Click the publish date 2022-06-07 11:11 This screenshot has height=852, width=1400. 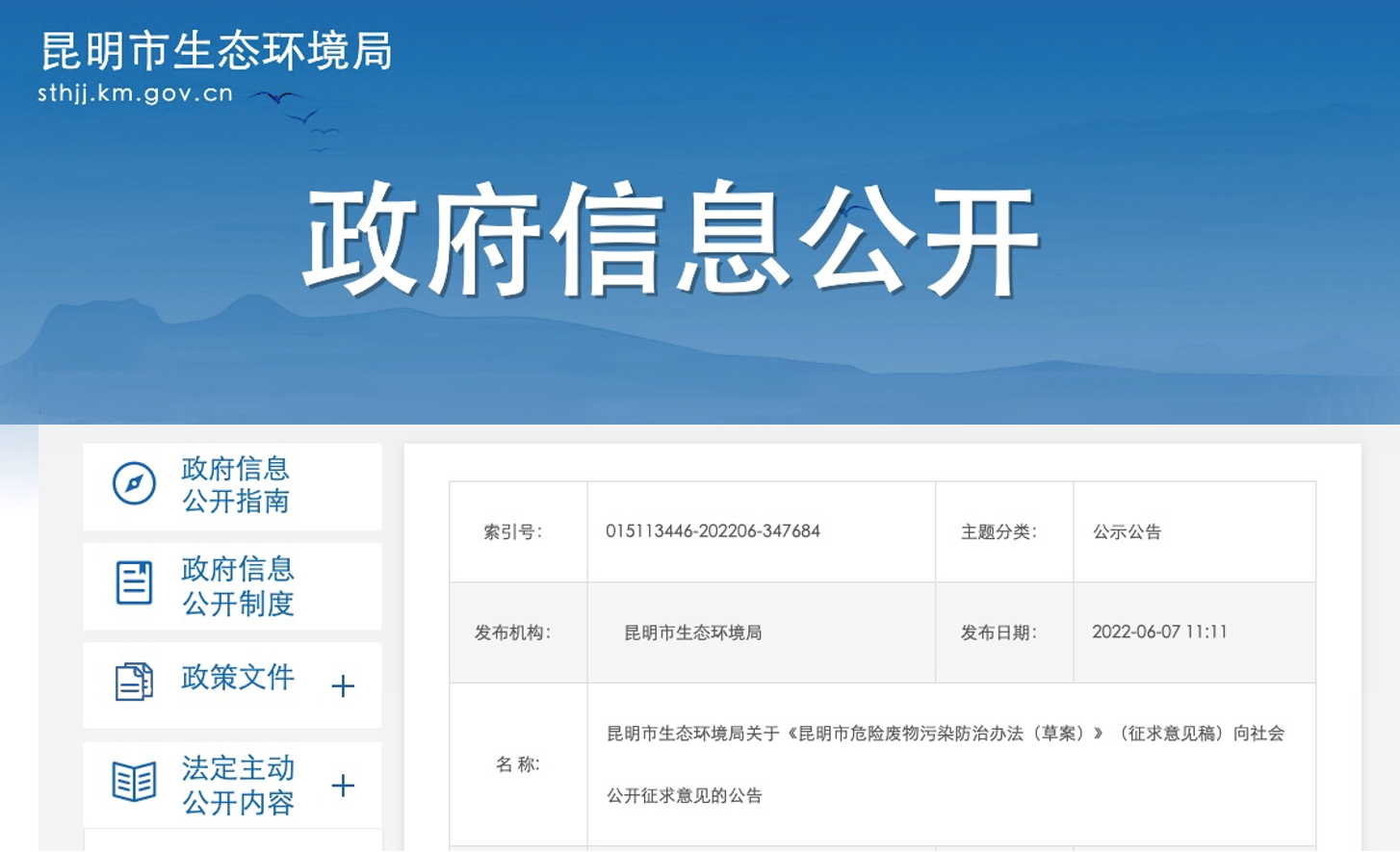pos(1159,633)
